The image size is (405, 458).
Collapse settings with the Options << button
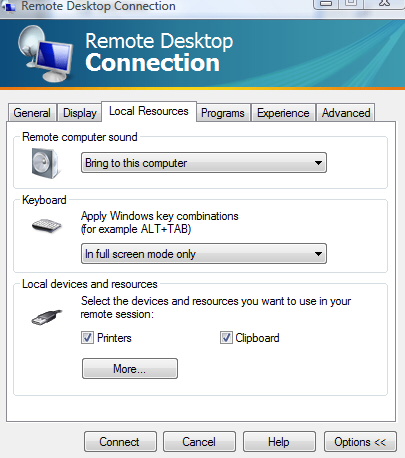(x=360, y=442)
